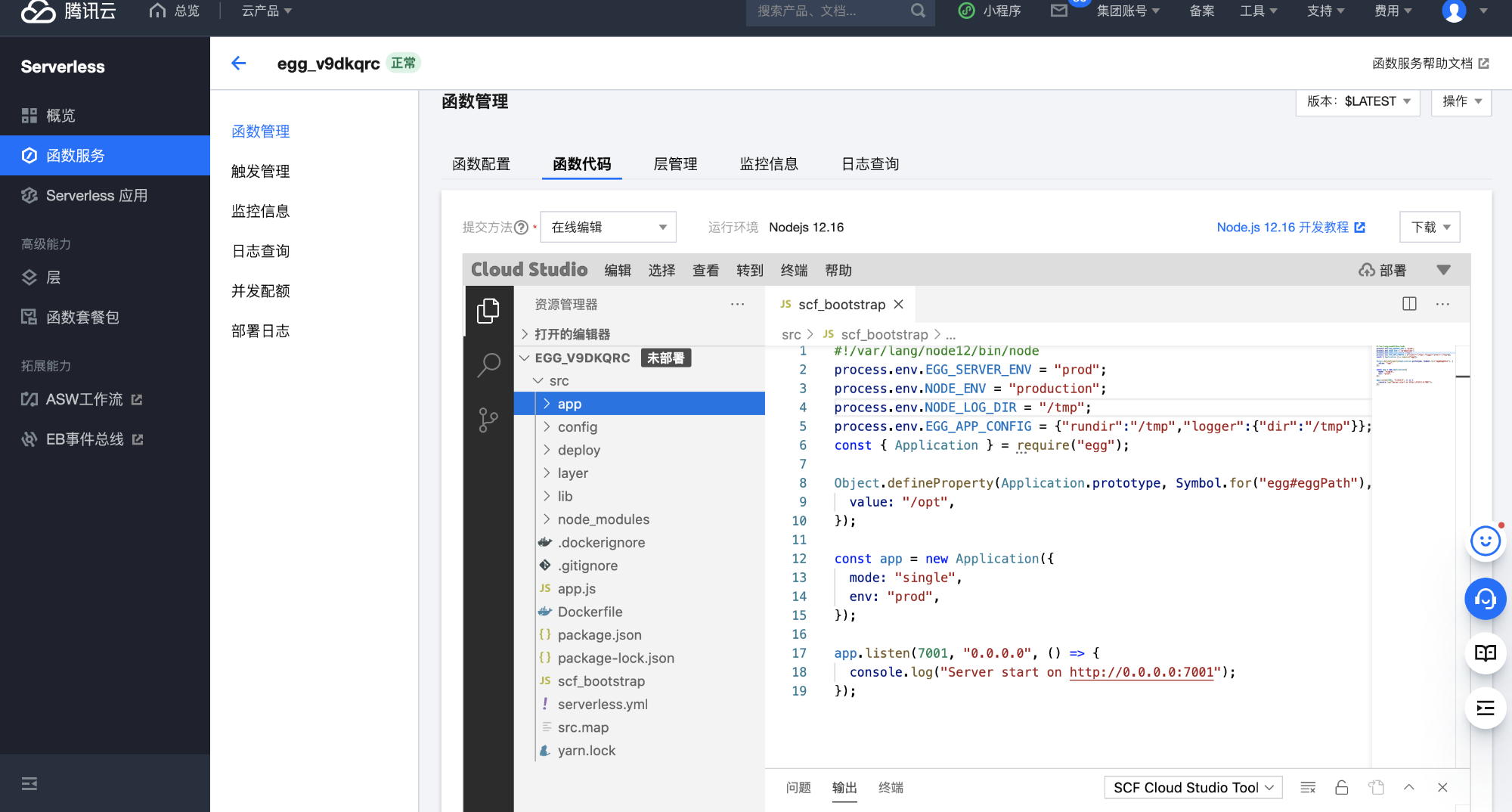This screenshot has height=812, width=1512.
Task: Open the user avatar menu
Action: (x=1454, y=11)
